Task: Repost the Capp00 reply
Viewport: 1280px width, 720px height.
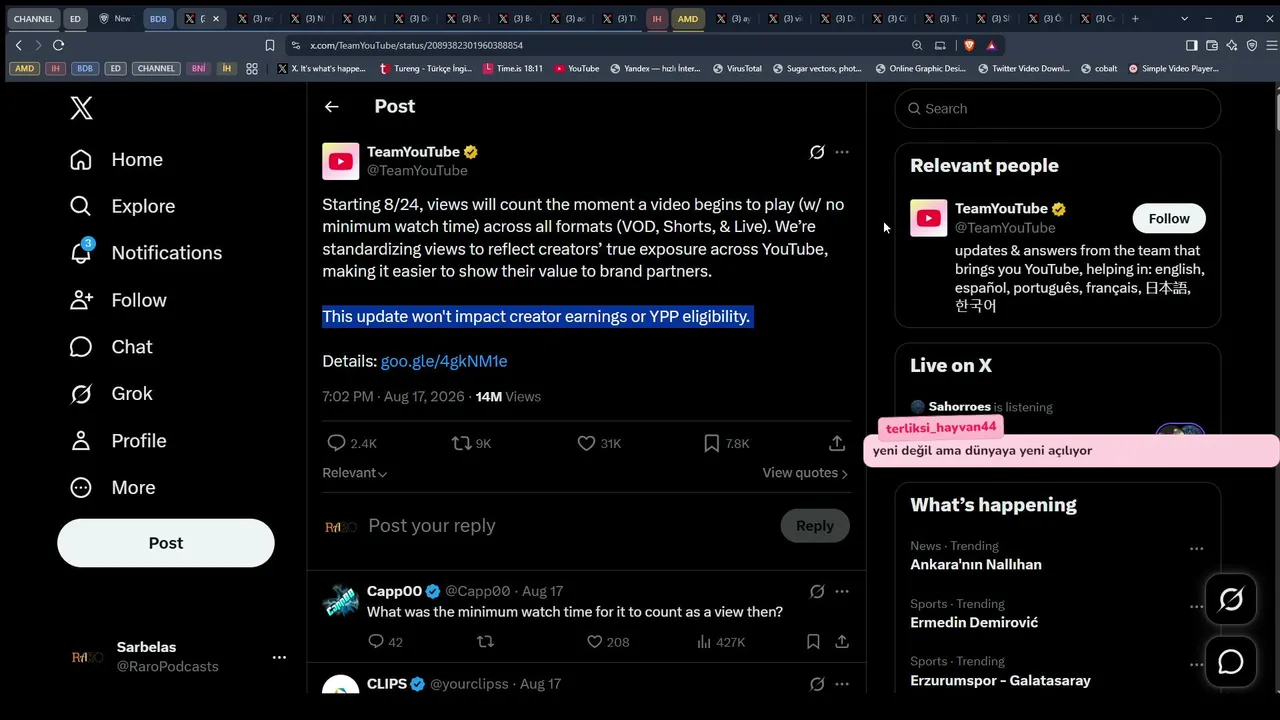Action: tap(485, 642)
